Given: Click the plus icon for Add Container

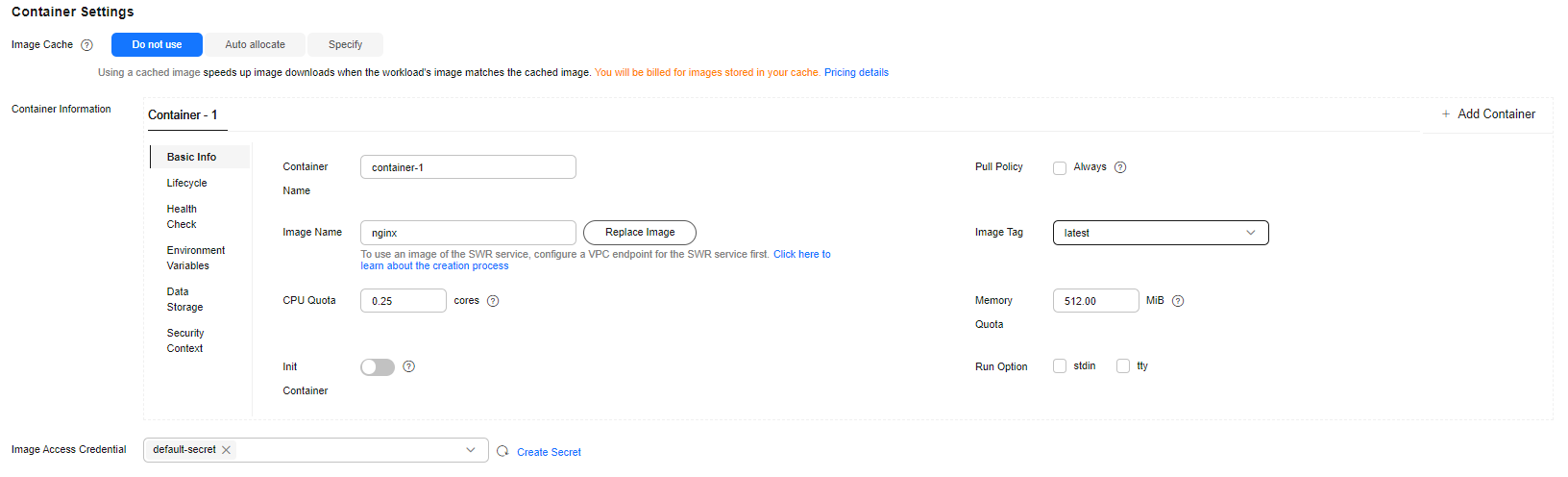Looking at the screenshot, I should point(1446,113).
